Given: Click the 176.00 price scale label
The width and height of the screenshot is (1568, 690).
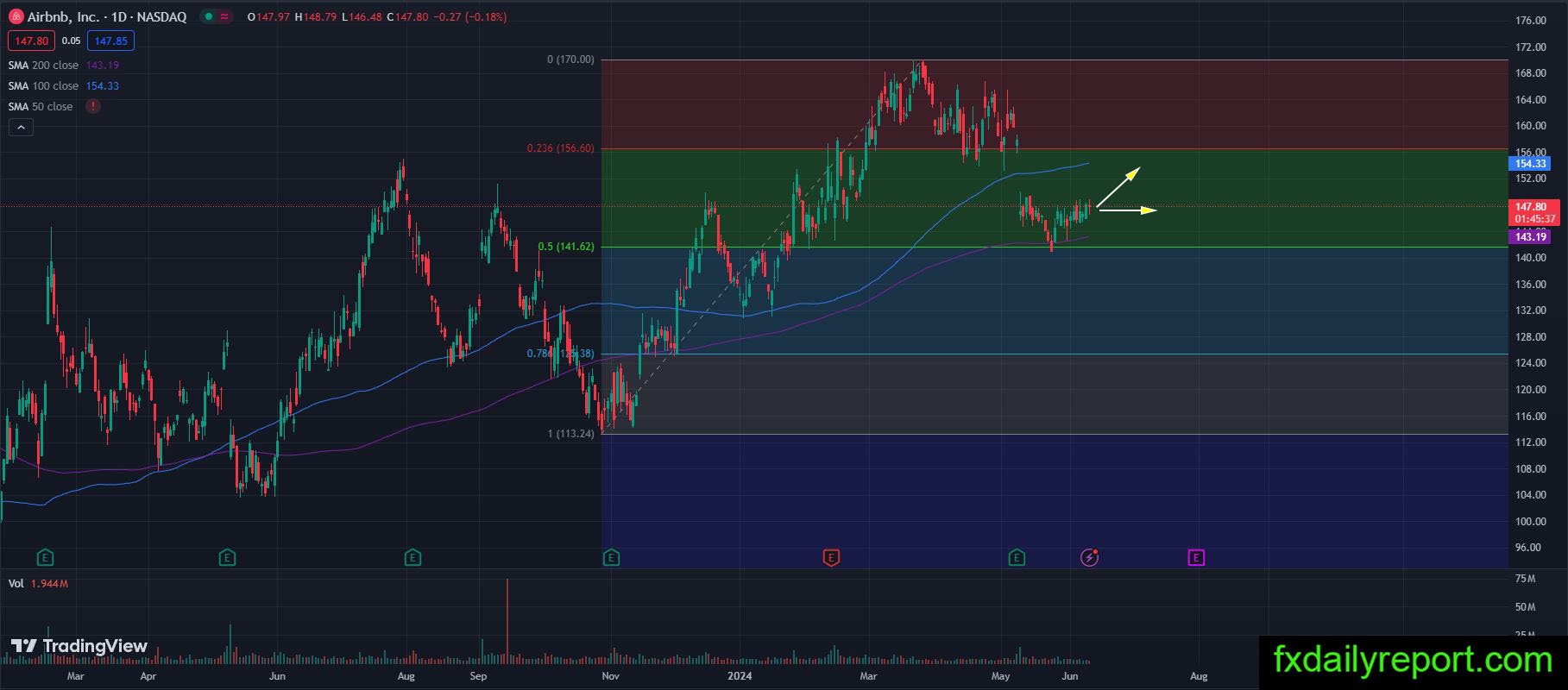Looking at the screenshot, I should click(x=1530, y=21).
